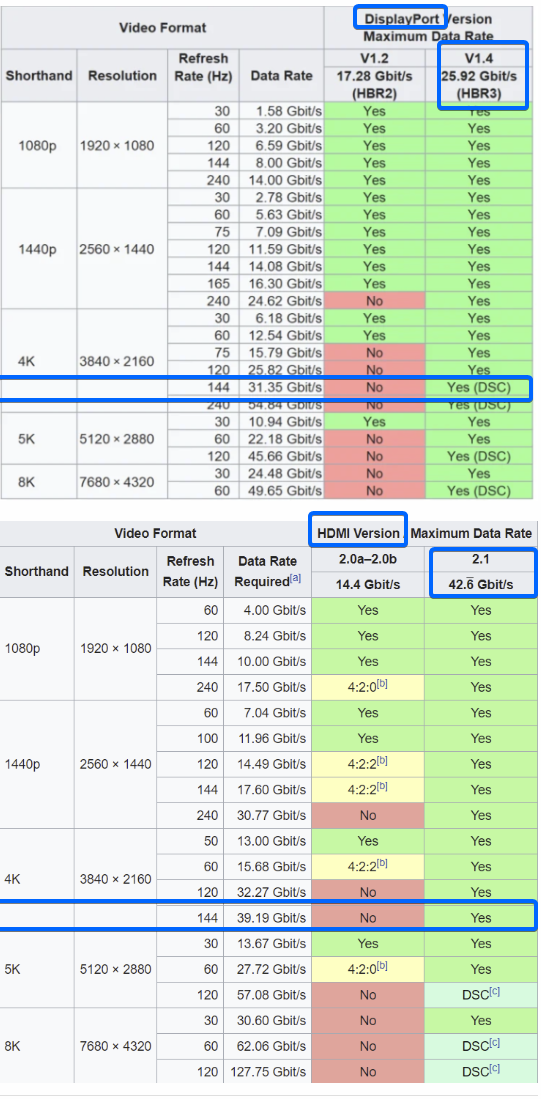Viewport: 541px width, 1099px height.
Task: Select the '7.09 Gbit/s' cell
Action: tap(281, 231)
